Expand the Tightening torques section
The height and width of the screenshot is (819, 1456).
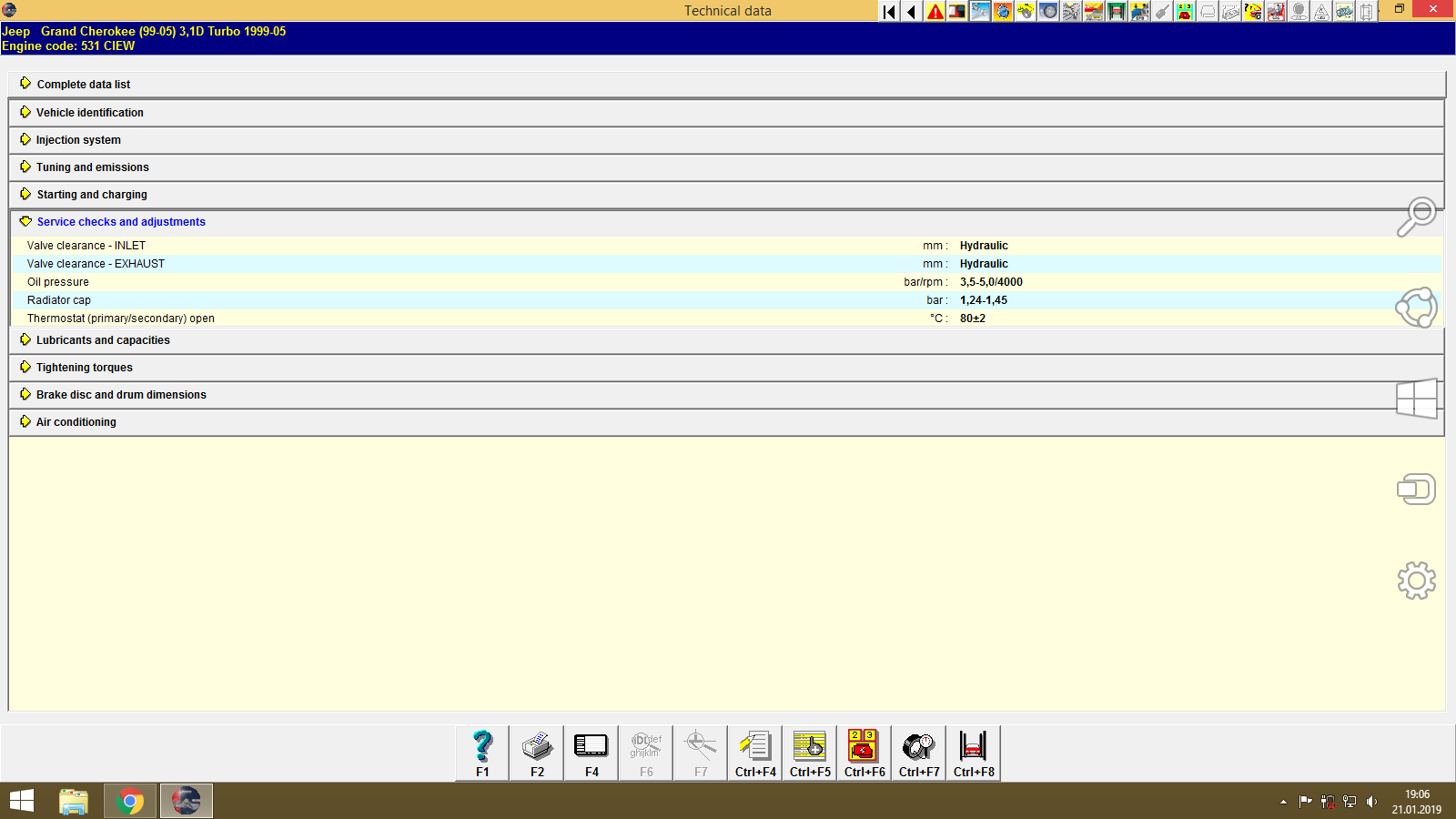(x=84, y=367)
